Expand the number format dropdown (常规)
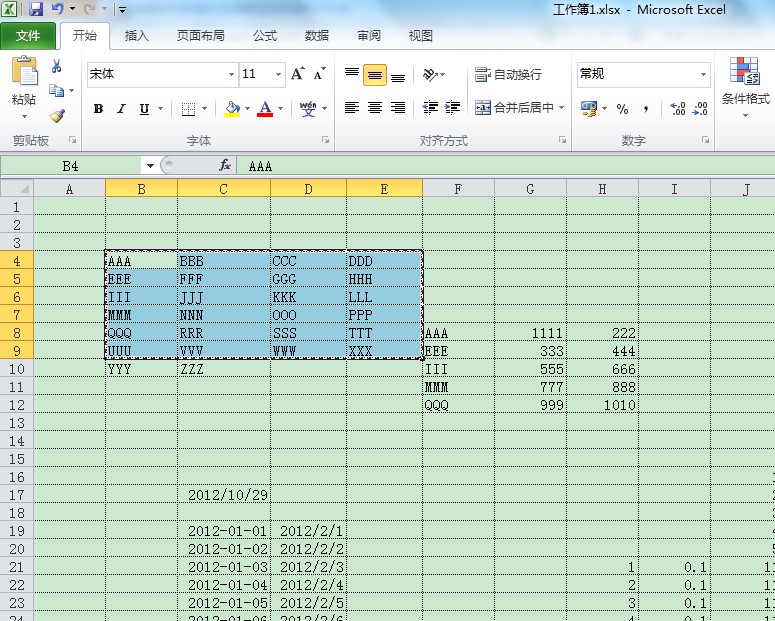This screenshot has width=775, height=621. [x=704, y=74]
